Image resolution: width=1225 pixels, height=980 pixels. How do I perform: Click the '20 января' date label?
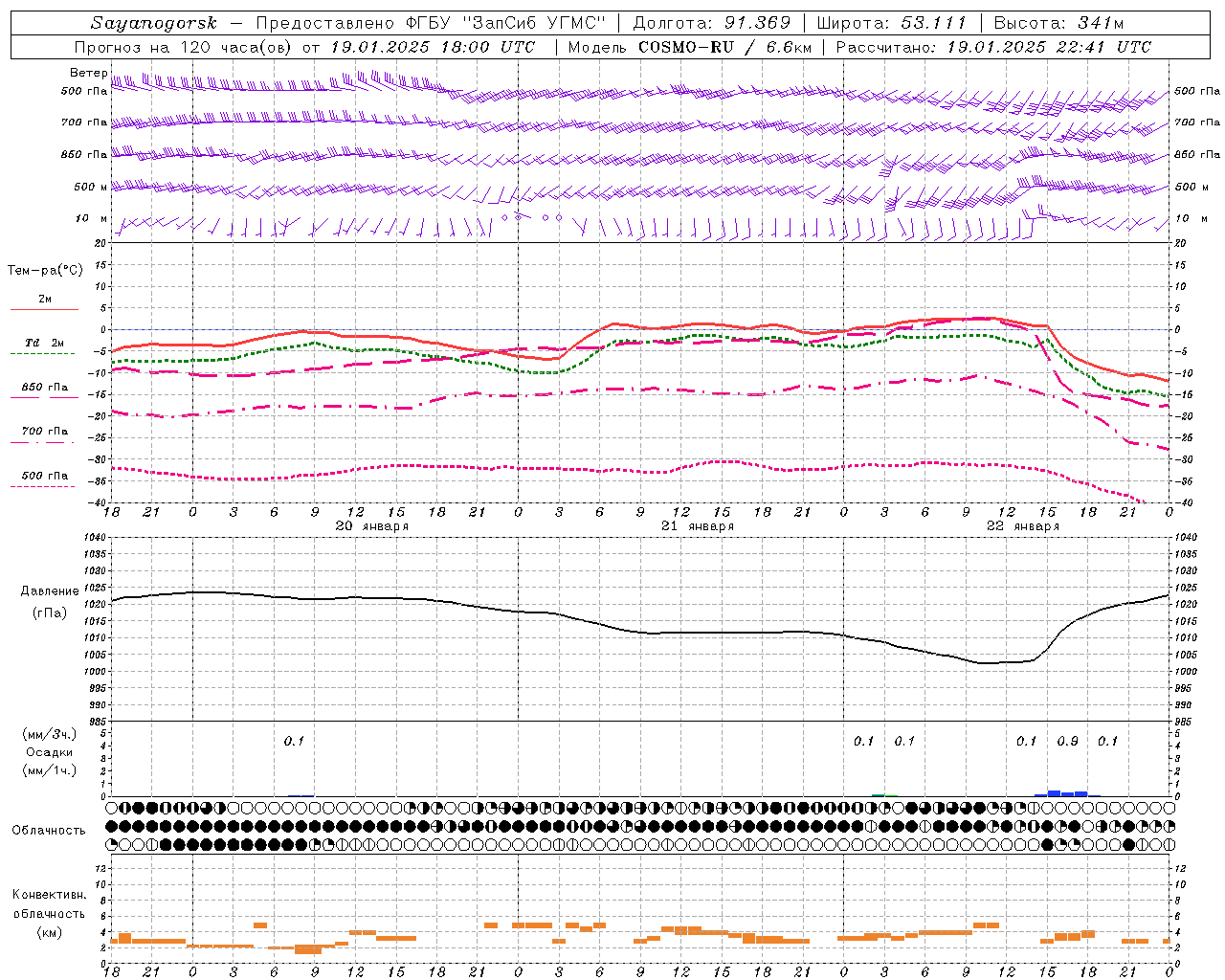click(x=371, y=526)
